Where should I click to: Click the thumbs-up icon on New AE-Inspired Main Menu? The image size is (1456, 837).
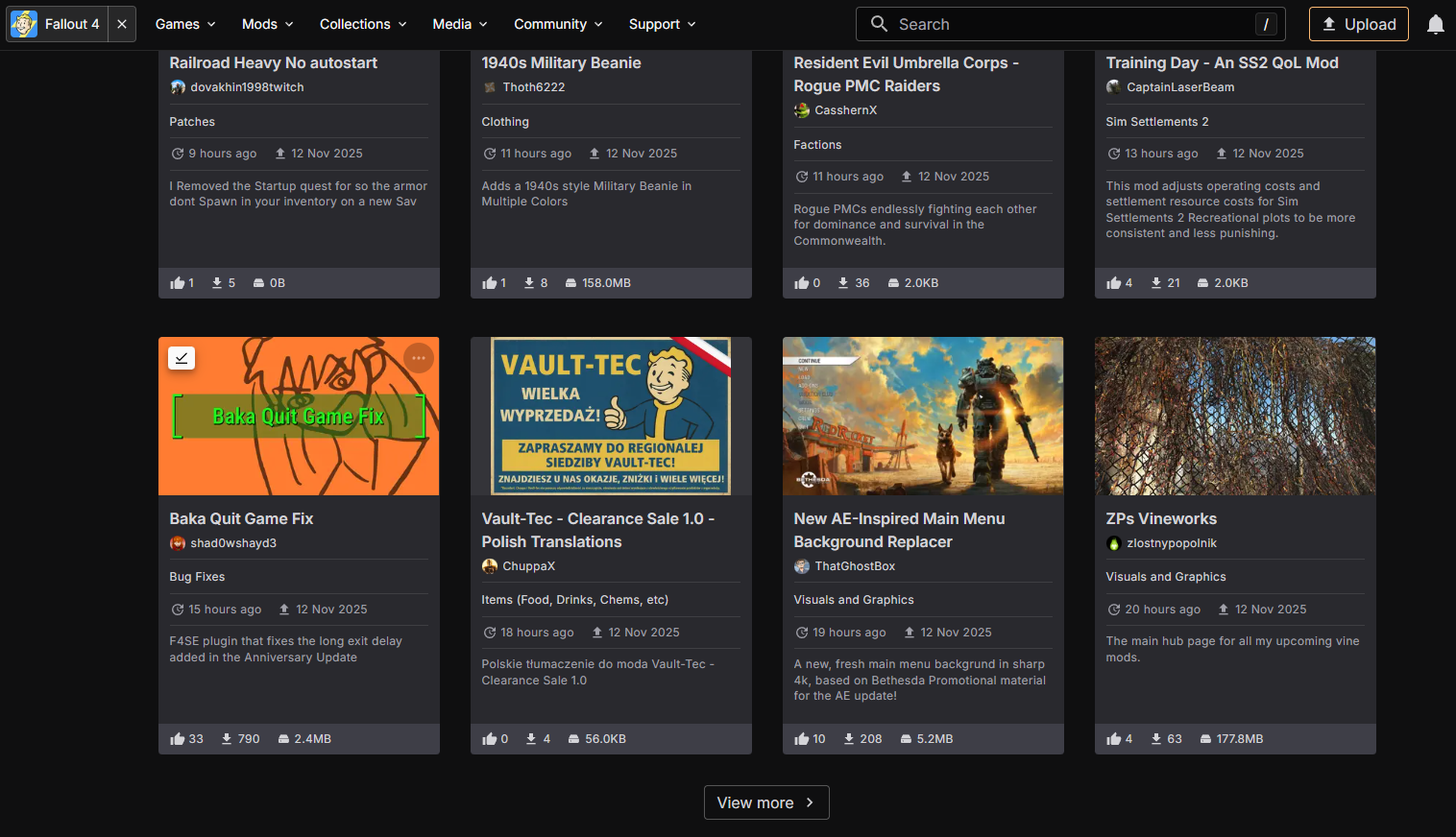click(802, 739)
